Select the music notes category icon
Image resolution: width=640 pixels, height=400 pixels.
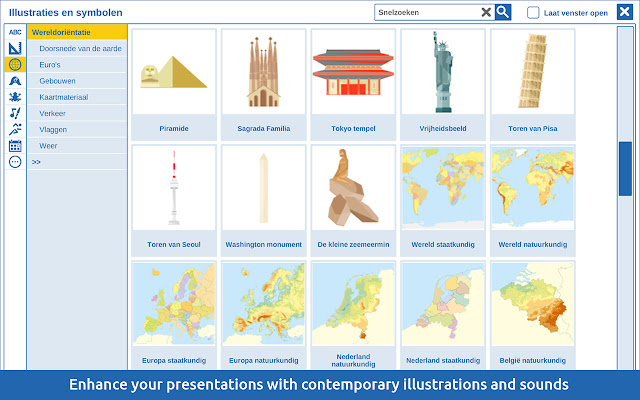click(x=15, y=113)
